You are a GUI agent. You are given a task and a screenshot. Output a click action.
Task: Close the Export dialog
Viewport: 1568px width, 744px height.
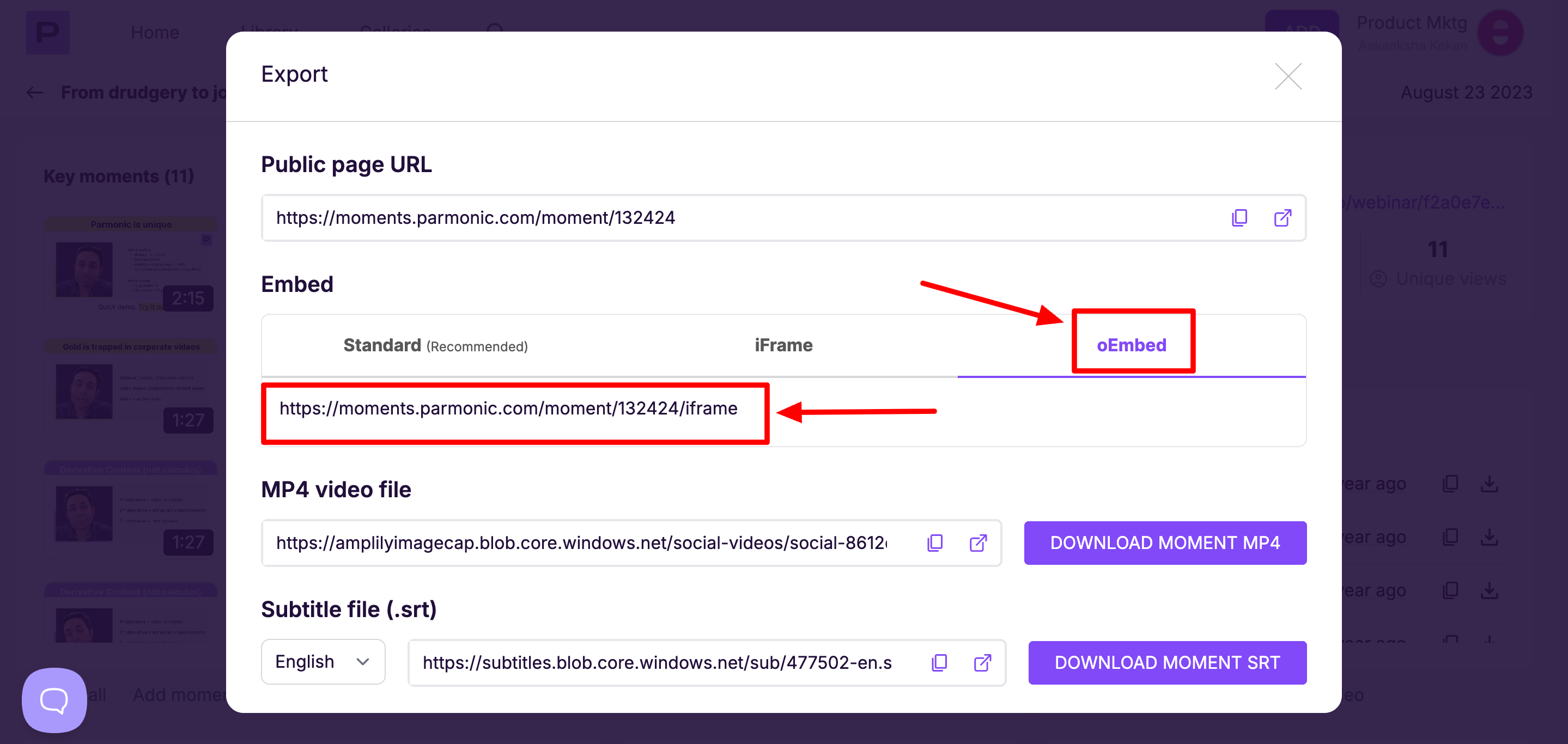(1288, 77)
